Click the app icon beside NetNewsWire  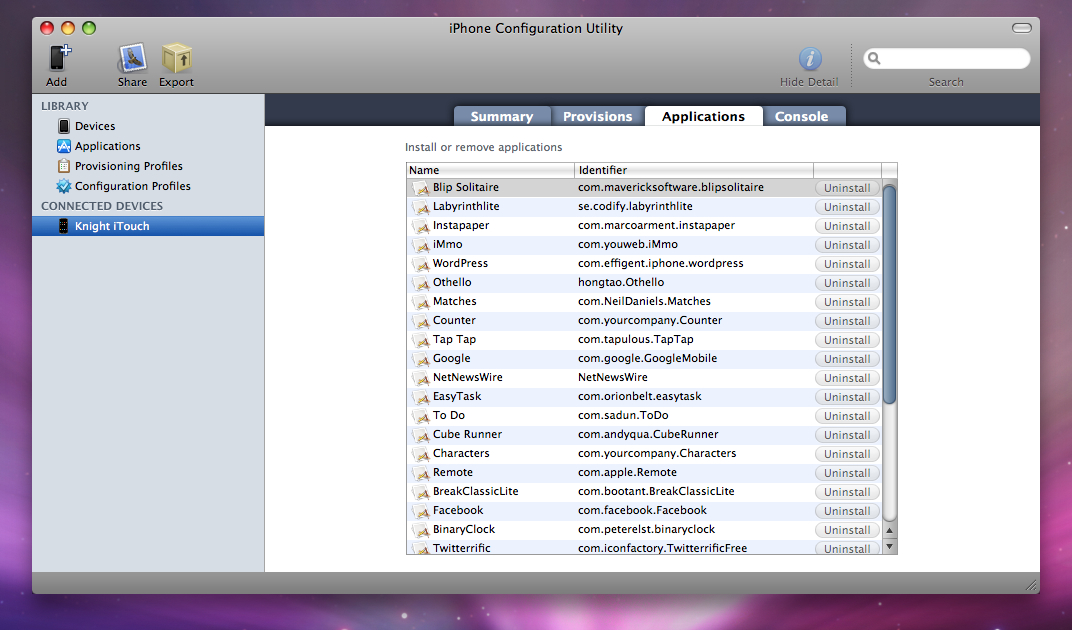click(420, 378)
